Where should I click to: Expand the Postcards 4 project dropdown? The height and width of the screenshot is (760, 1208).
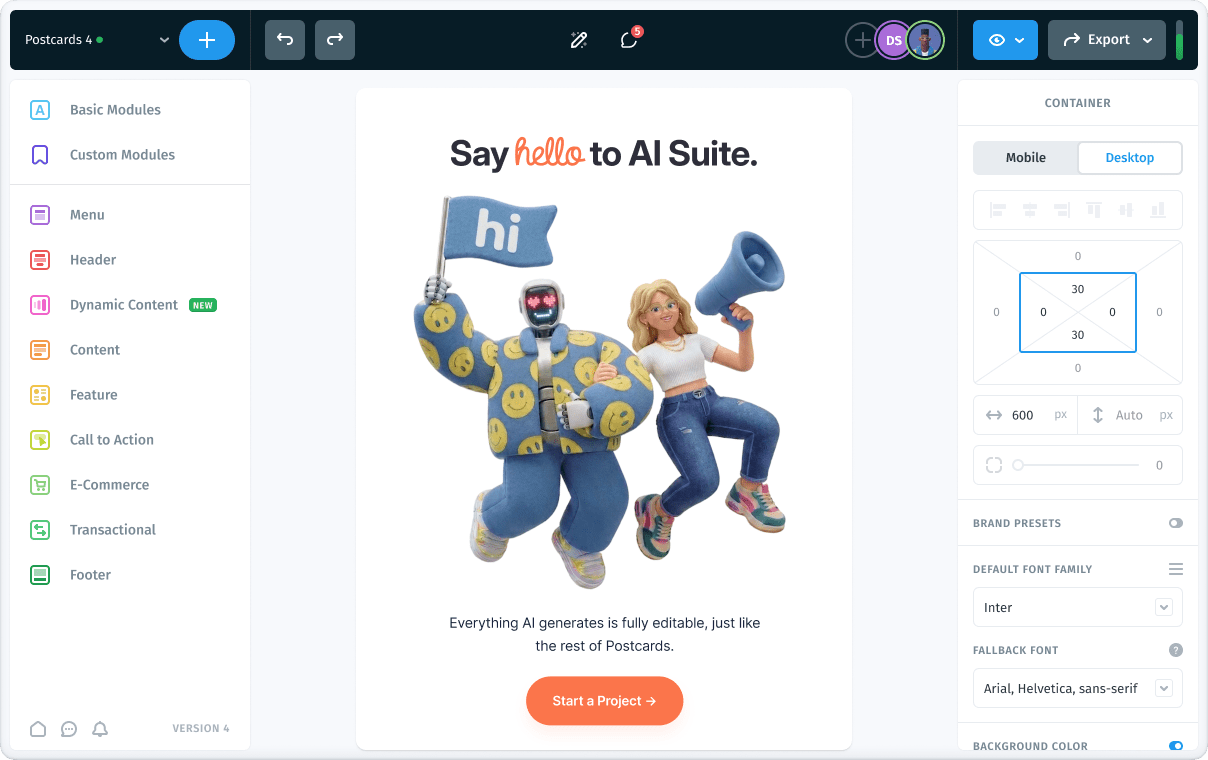tap(164, 40)
